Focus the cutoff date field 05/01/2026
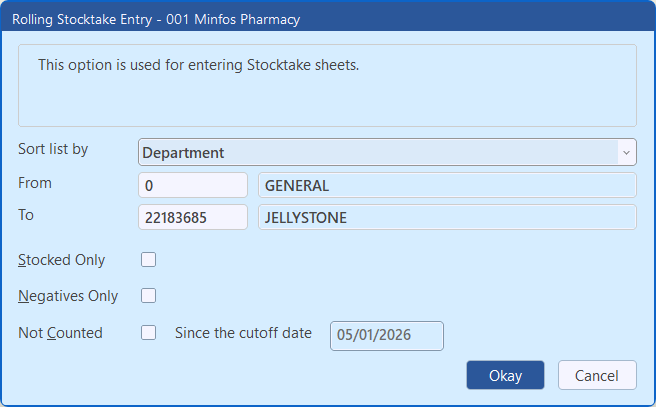Screen dimensions: 656x407 pyautogui.click(x=386, y=335)
